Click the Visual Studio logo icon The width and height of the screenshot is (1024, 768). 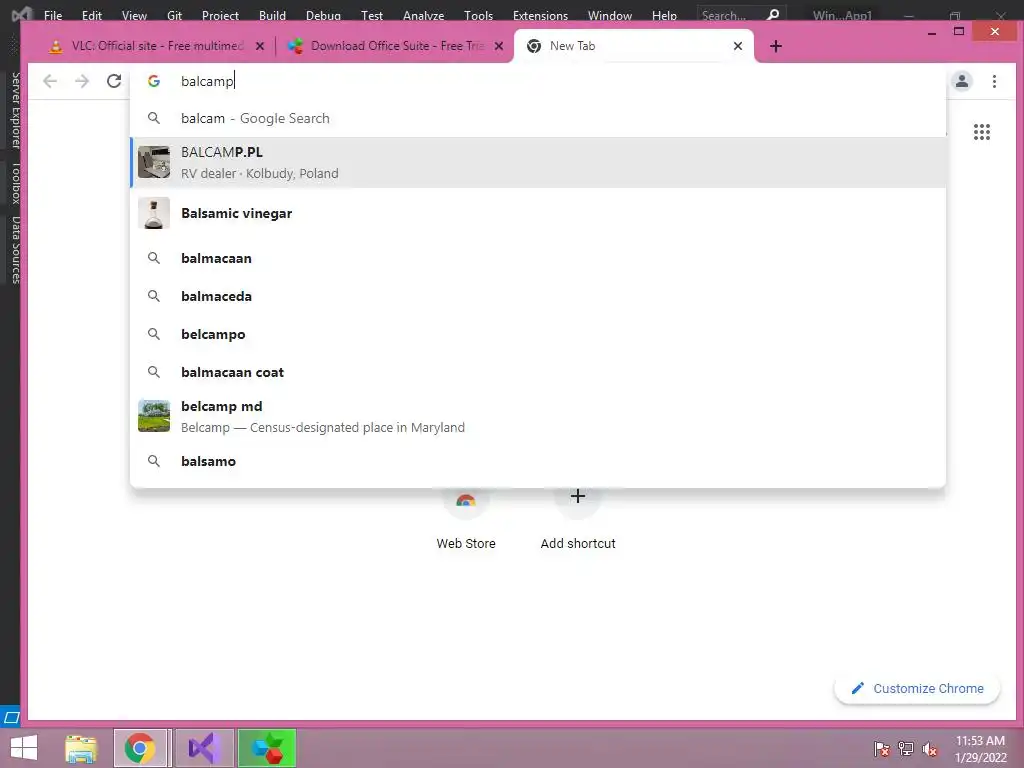22,14
